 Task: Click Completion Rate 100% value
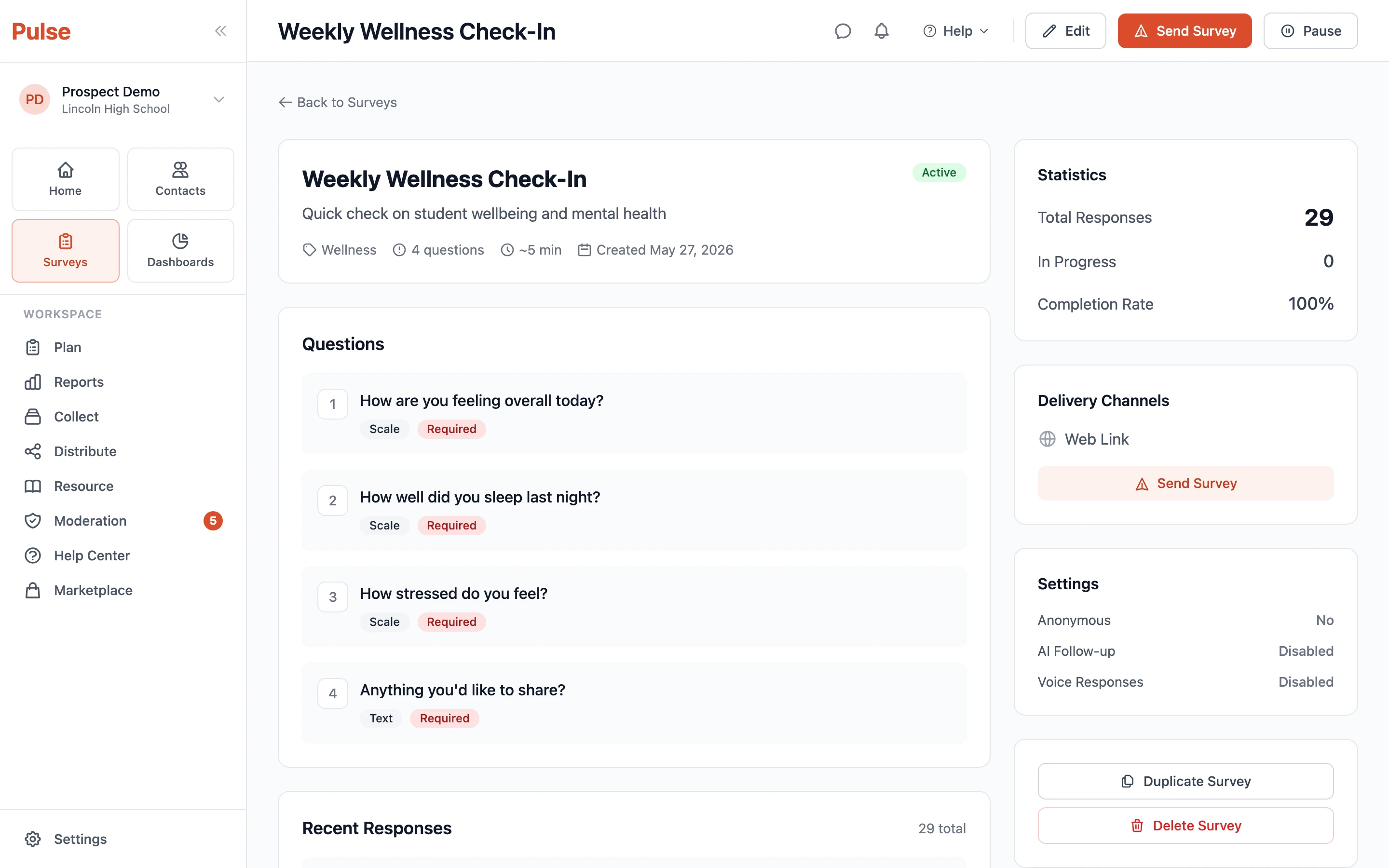(1310, 304)
